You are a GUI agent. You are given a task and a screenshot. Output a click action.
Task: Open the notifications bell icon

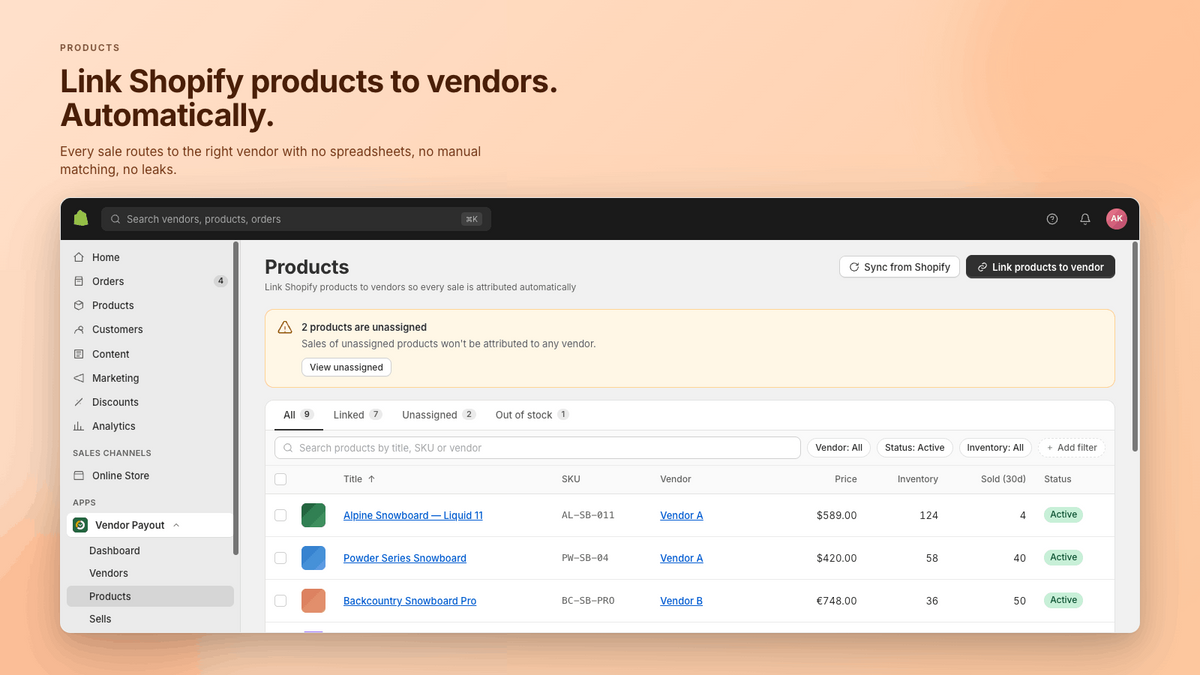[1085, 219]
